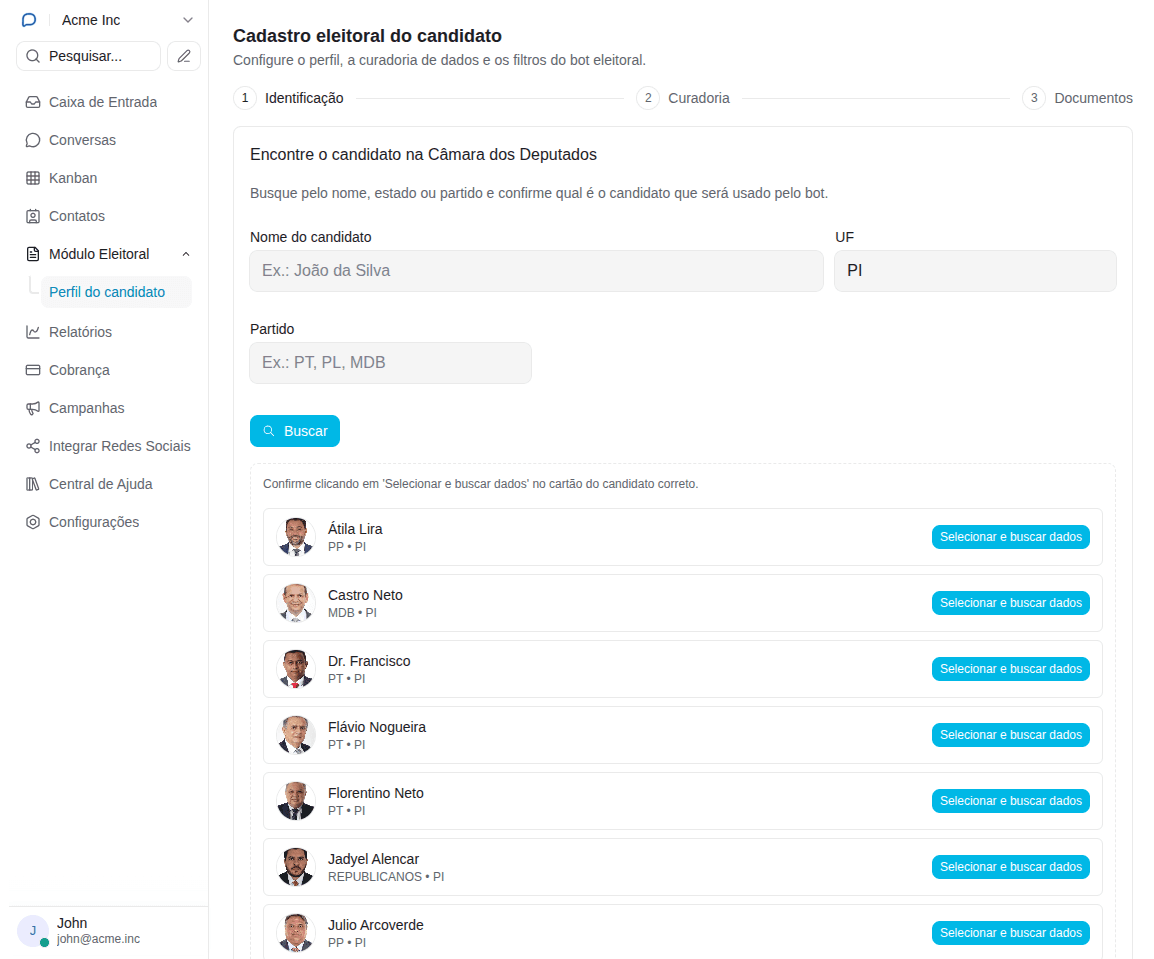Go to the Documentos step
Viewport: 1154px width, 959px height.
point(1093,98)
